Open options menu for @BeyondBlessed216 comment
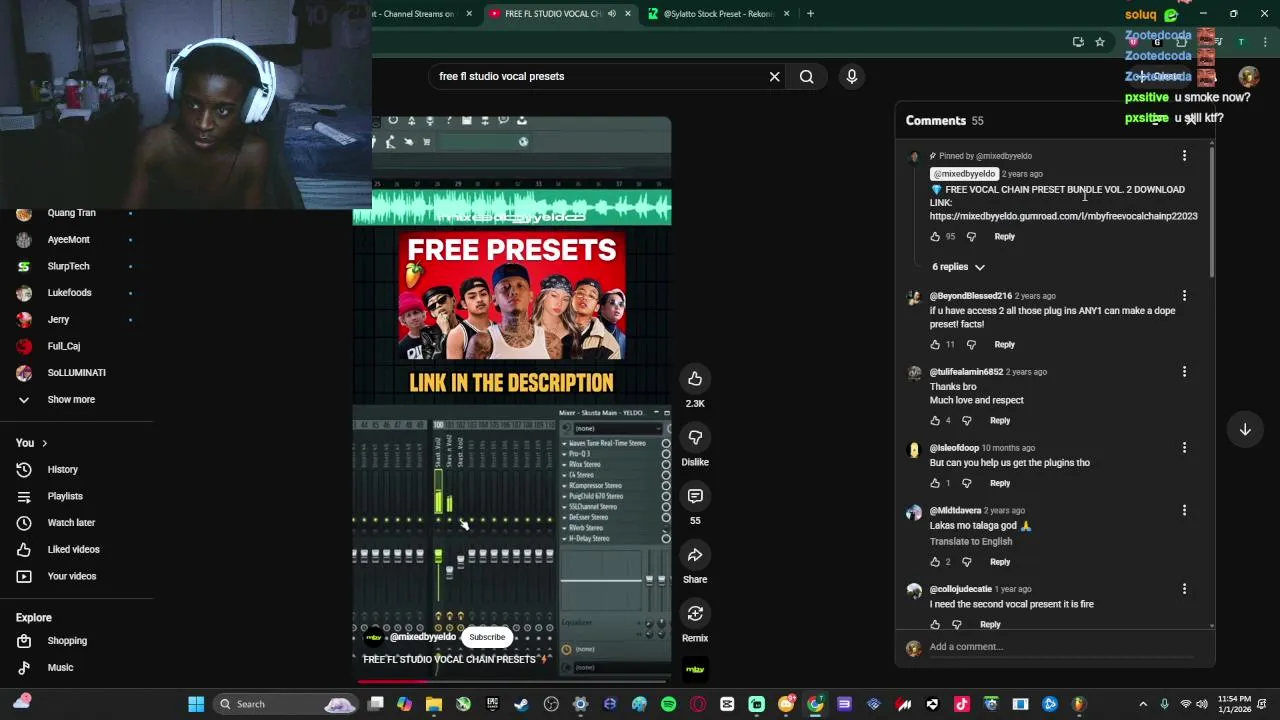The height and width of the screenshot is (720, 1280). pos(1184,296)
